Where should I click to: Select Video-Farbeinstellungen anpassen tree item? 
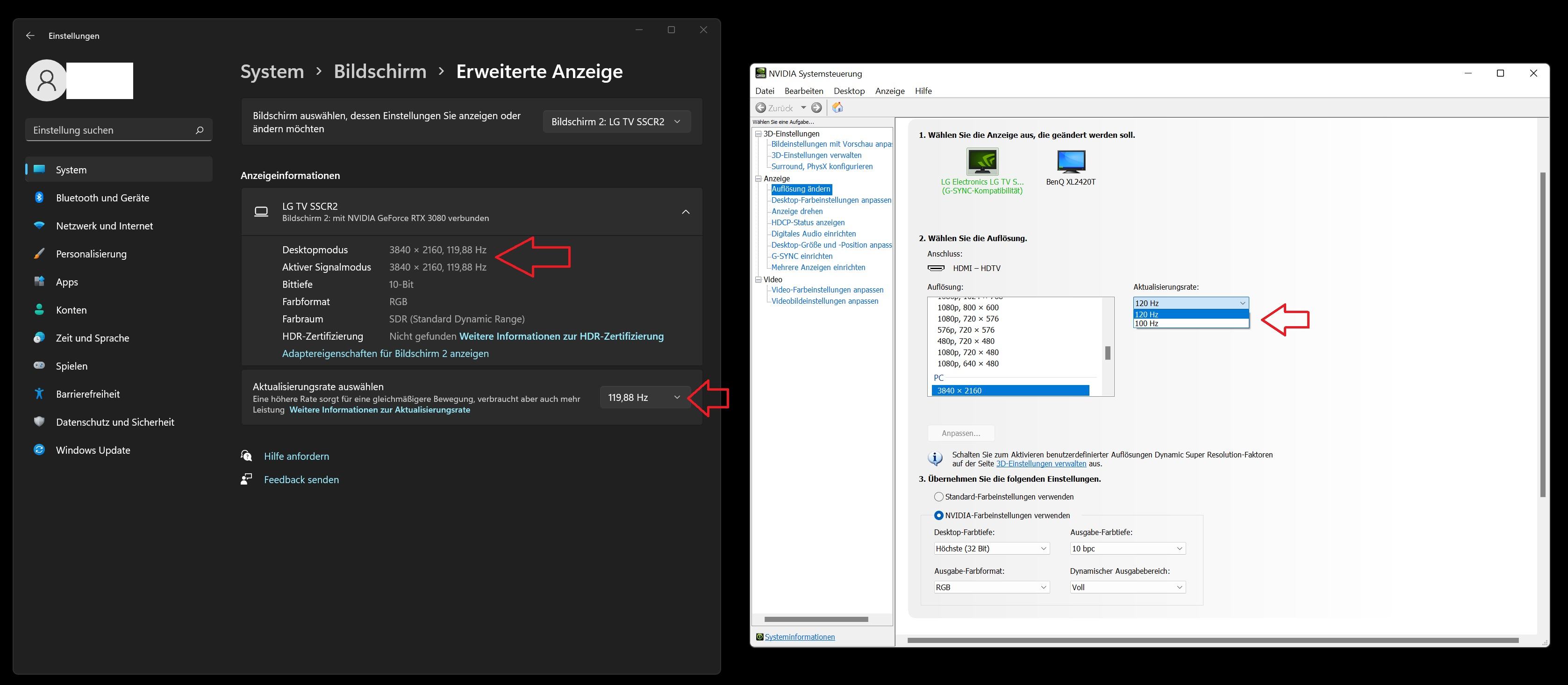point(827,290)
